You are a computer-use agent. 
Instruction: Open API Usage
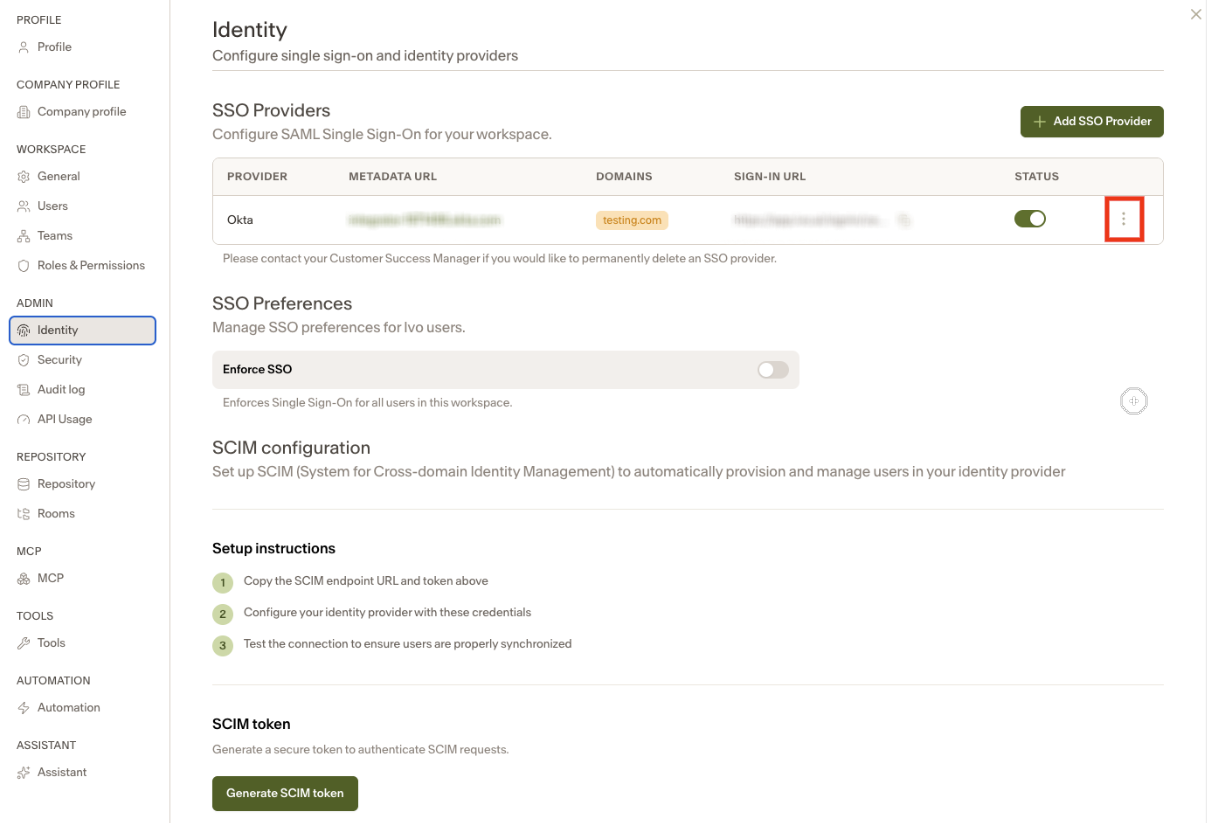(x=64, y=420)
